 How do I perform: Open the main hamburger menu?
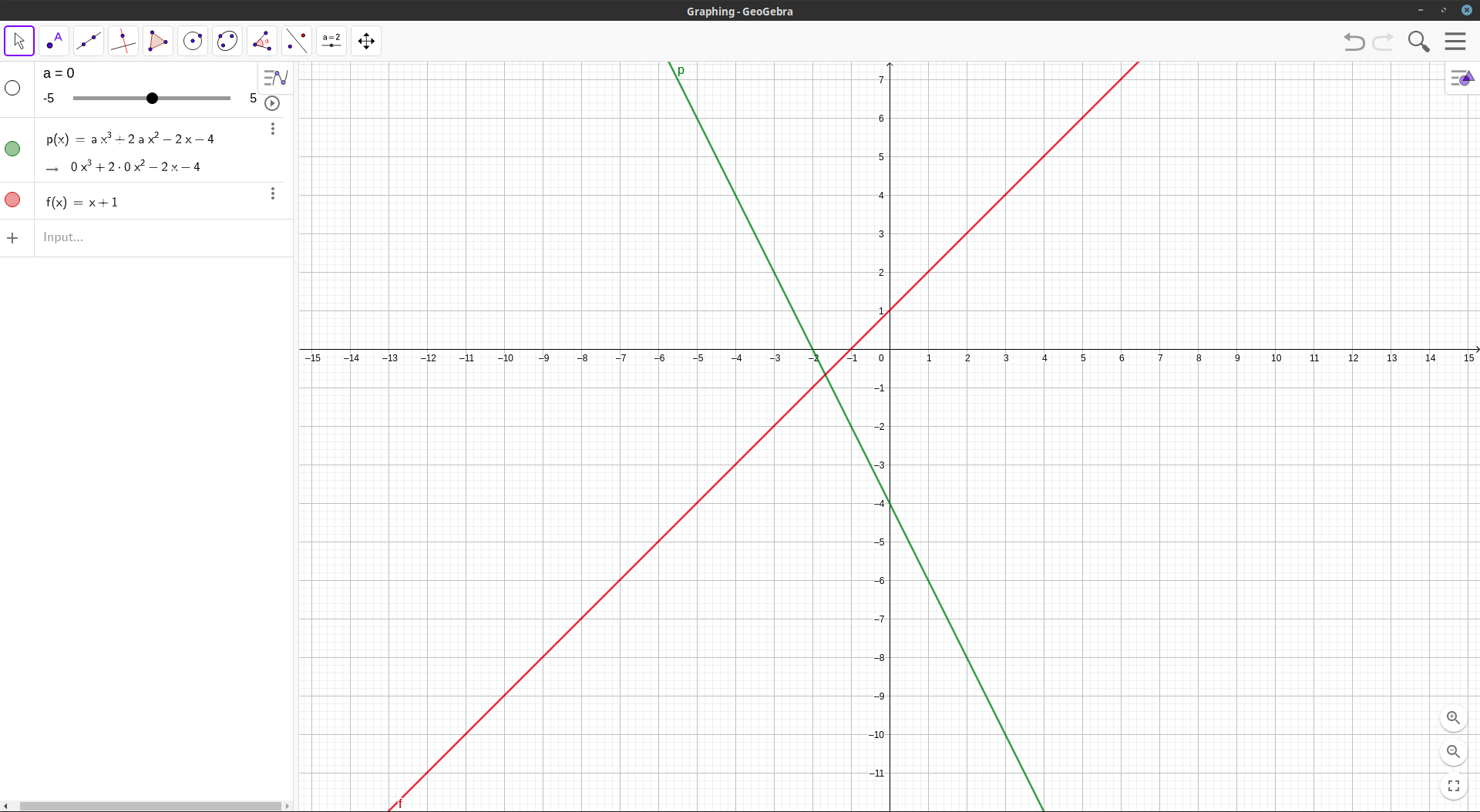(1455, 42)
